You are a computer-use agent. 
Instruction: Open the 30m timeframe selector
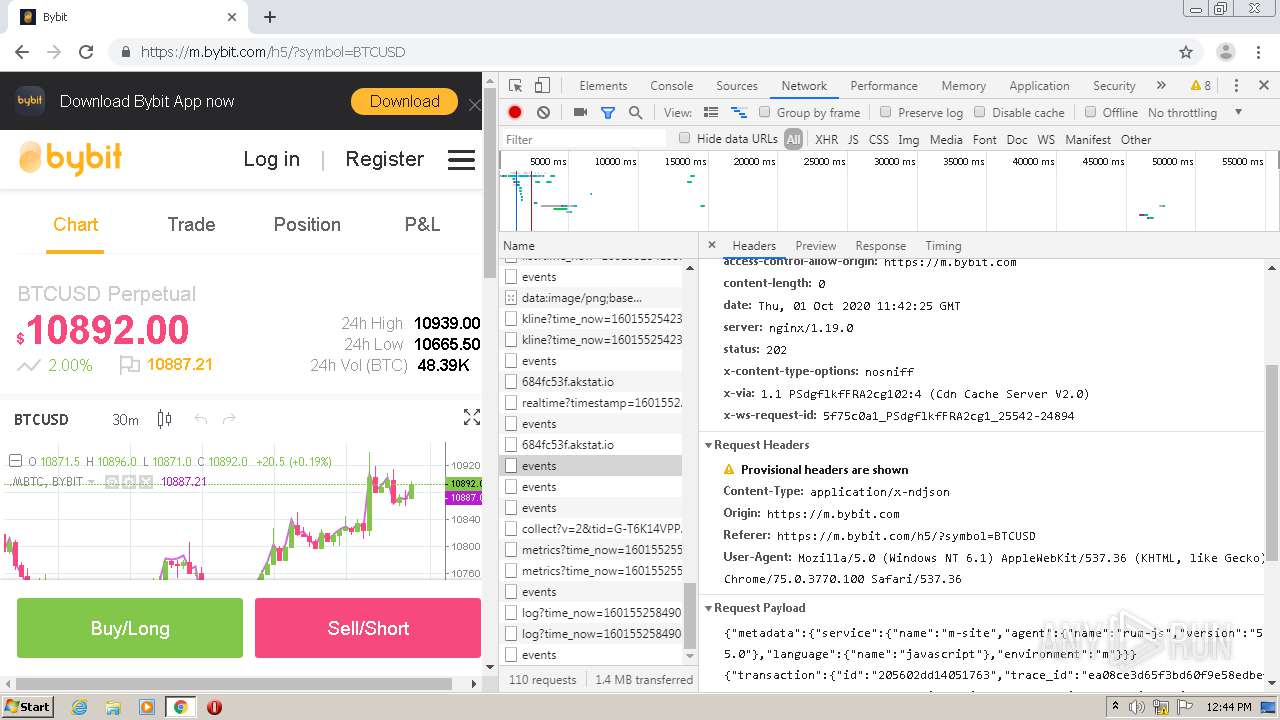[125, 420]
